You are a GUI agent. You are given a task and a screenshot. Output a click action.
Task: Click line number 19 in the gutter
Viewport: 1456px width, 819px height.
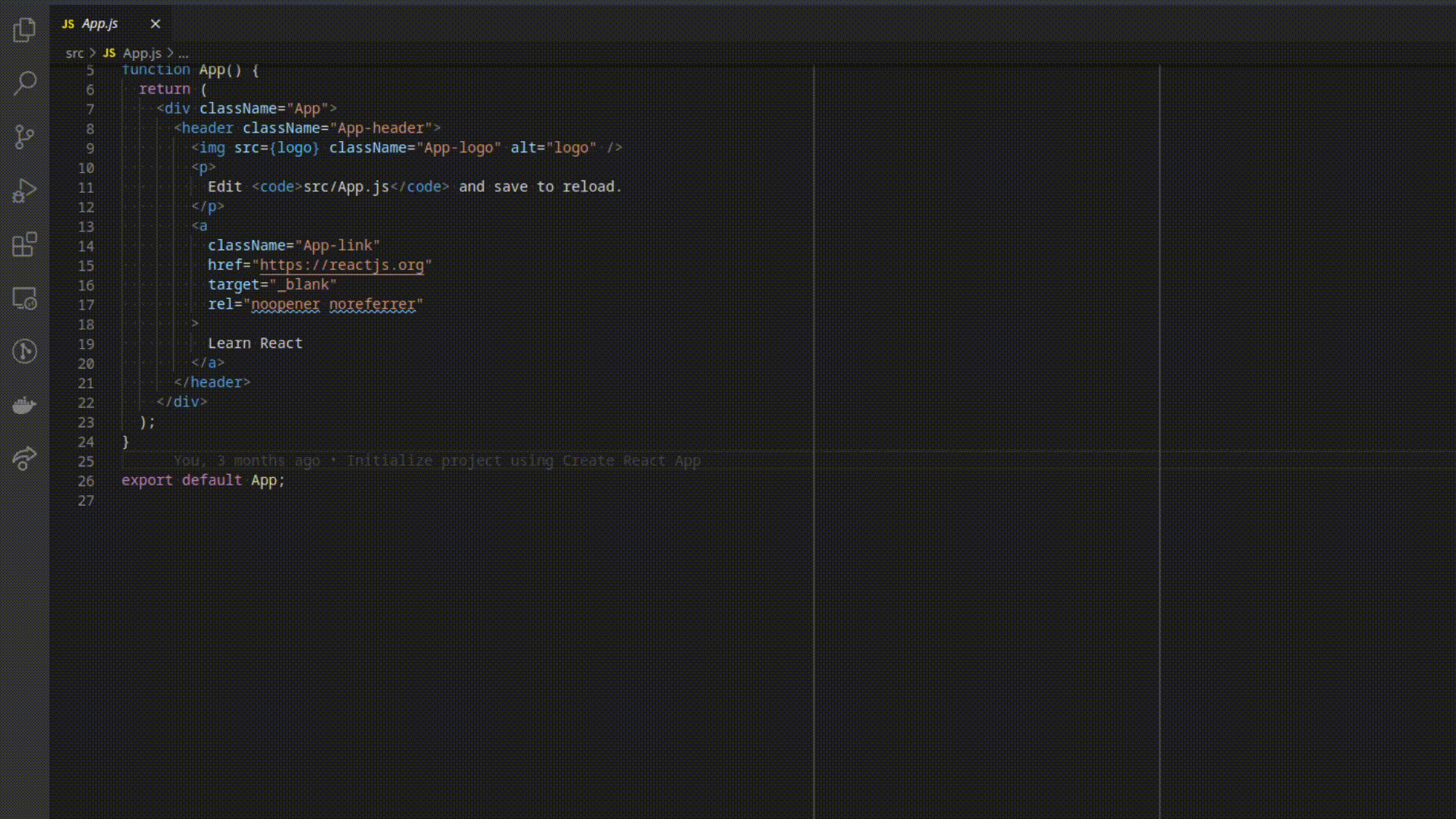[x=86, y=344]
